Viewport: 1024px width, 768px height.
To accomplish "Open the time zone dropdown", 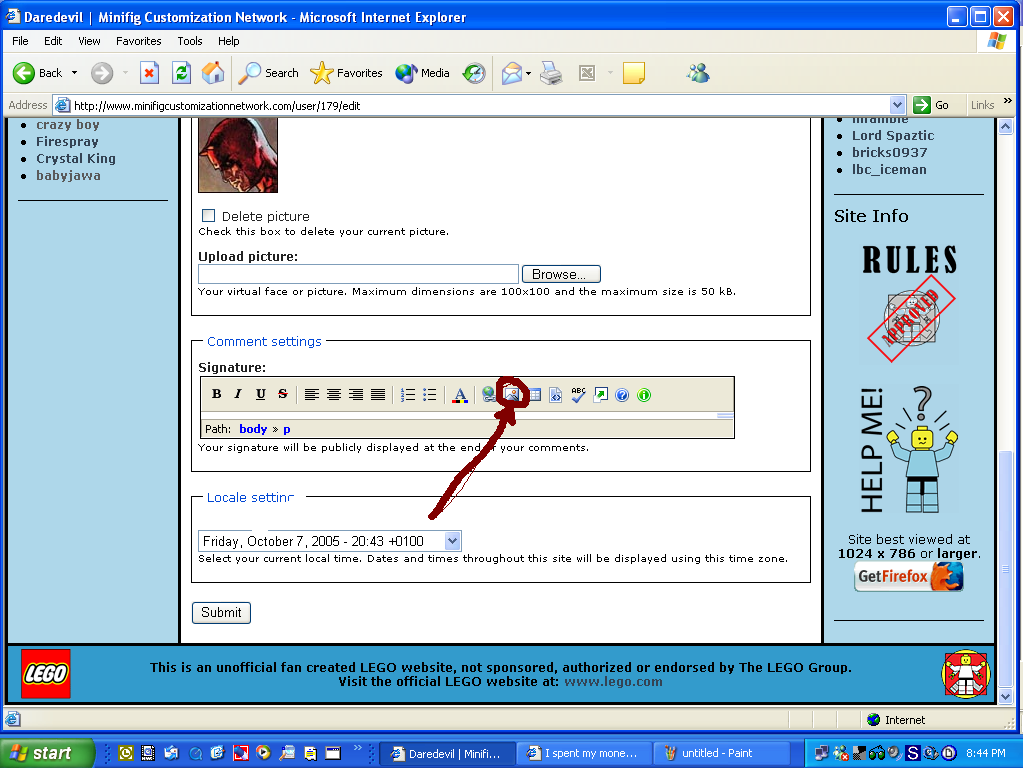I will coord(452,541).
